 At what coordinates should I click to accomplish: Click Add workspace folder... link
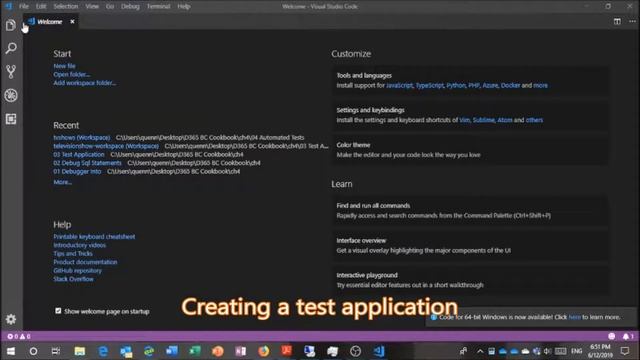pyautogui.click(x=84, y=83)
